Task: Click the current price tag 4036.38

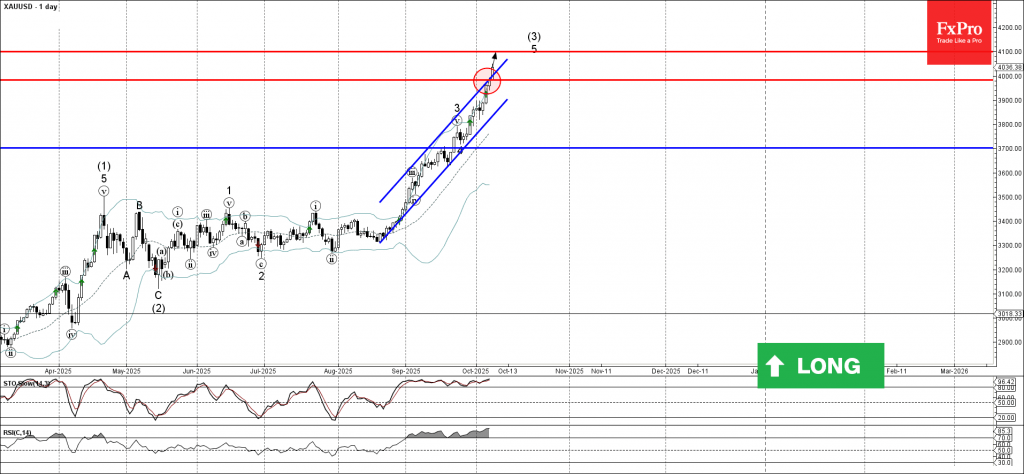Action: [1008, 67]
